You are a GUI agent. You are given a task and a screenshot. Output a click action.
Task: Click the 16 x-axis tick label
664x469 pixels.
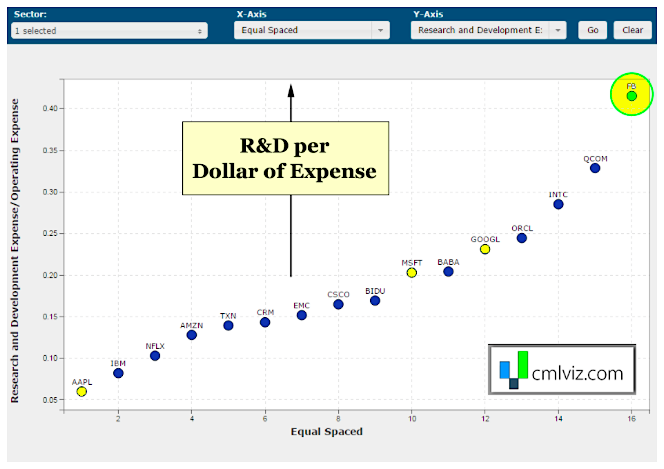[631, 419]
